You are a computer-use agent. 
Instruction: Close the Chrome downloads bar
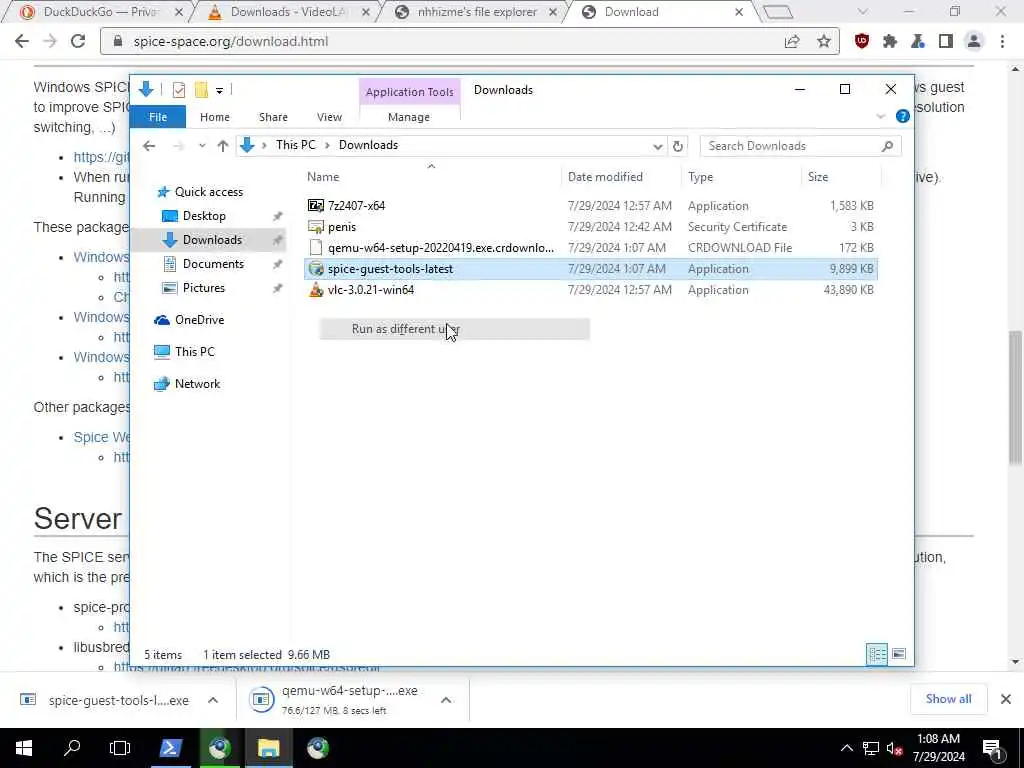pyautogui.click(x=1006, y=699)
